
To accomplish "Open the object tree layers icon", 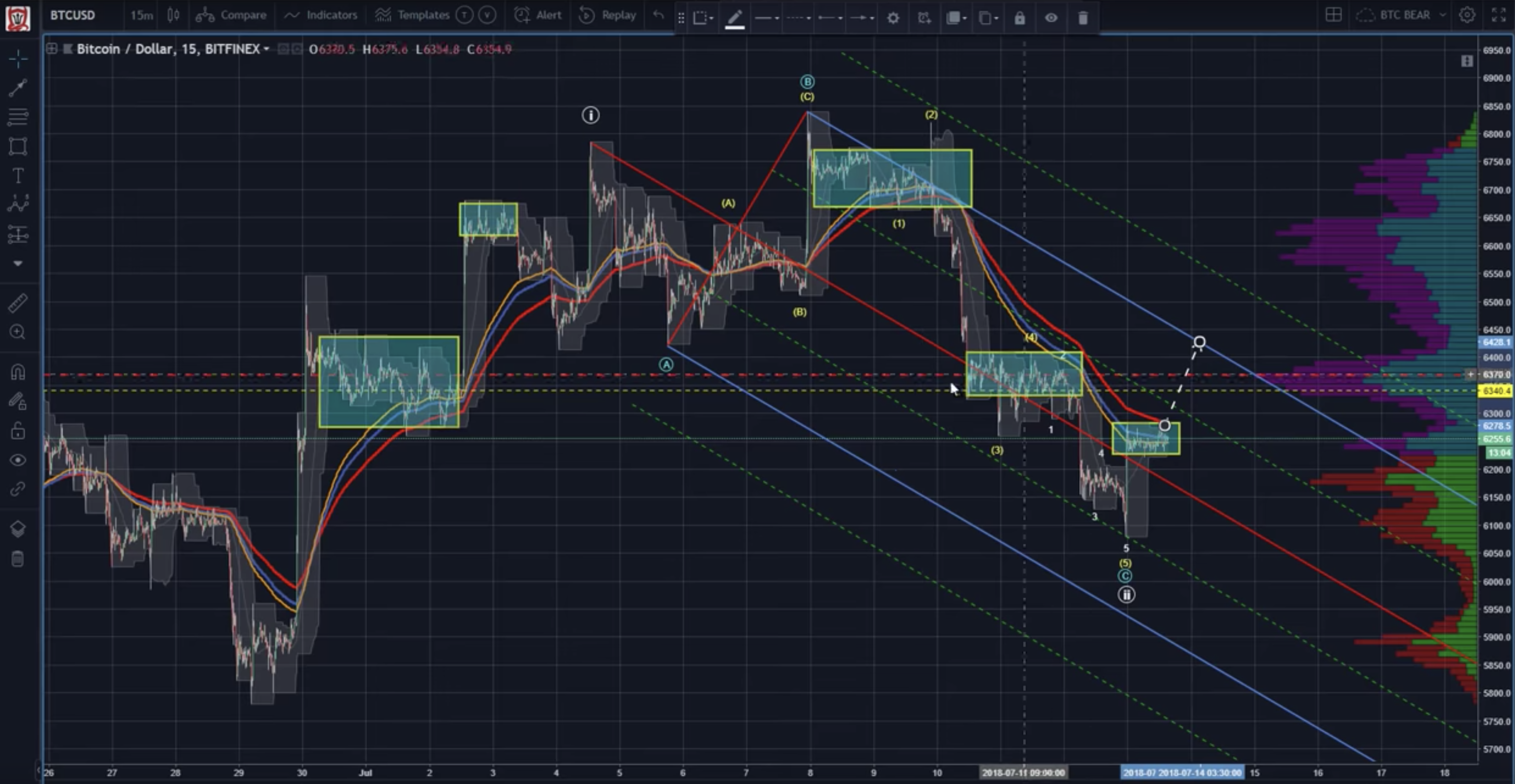I will (x=18, y=529).
